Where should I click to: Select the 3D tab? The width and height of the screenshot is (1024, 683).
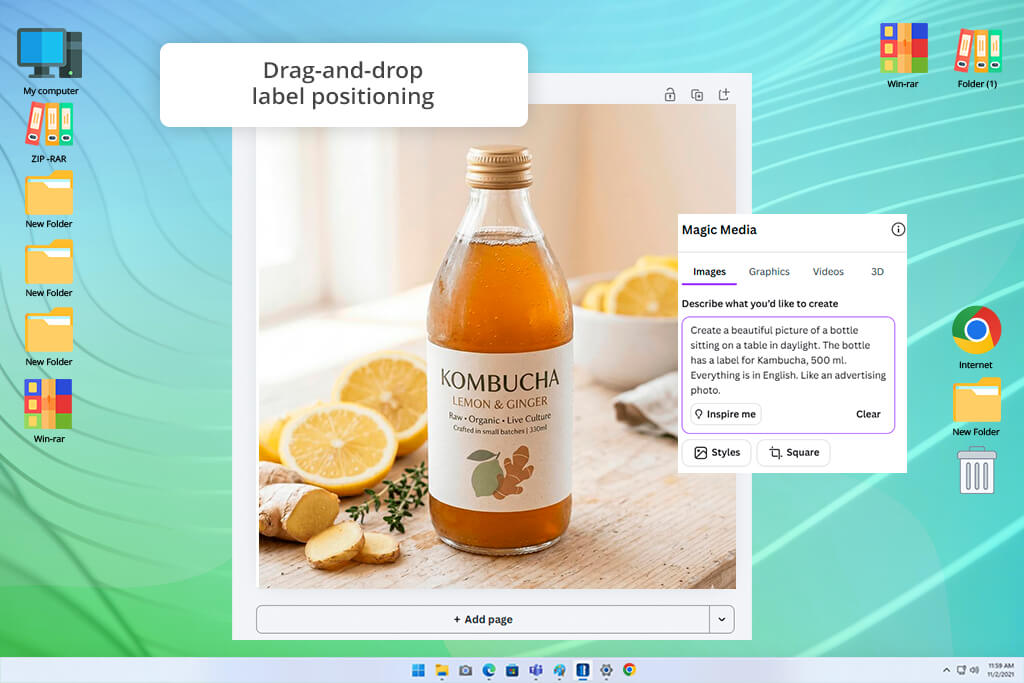[877, 272]
